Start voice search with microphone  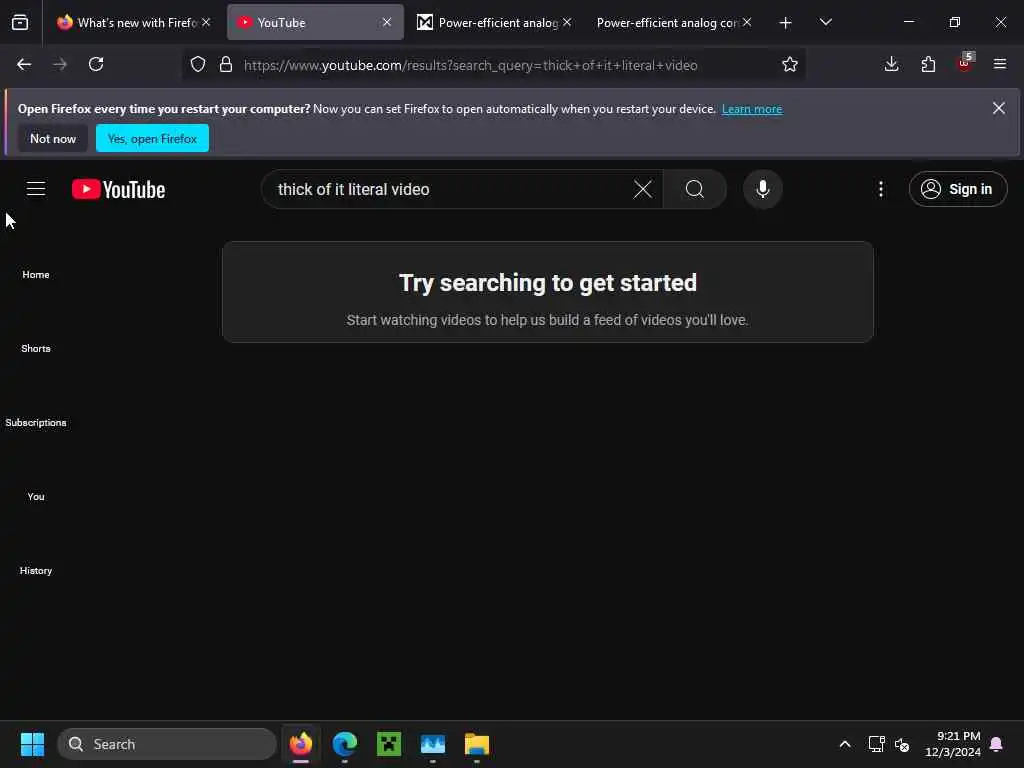click(x=763, y=189)
